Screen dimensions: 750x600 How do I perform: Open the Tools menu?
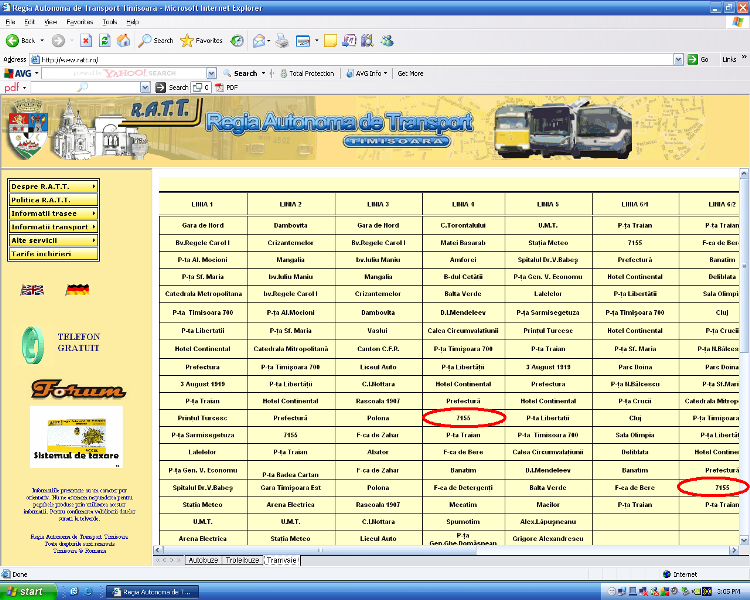click(x=108, y=21)
